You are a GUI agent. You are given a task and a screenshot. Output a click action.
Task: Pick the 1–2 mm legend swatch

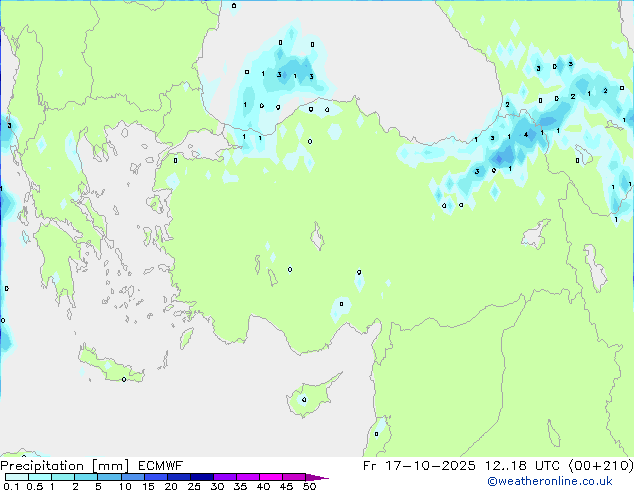tap(63, 477)
